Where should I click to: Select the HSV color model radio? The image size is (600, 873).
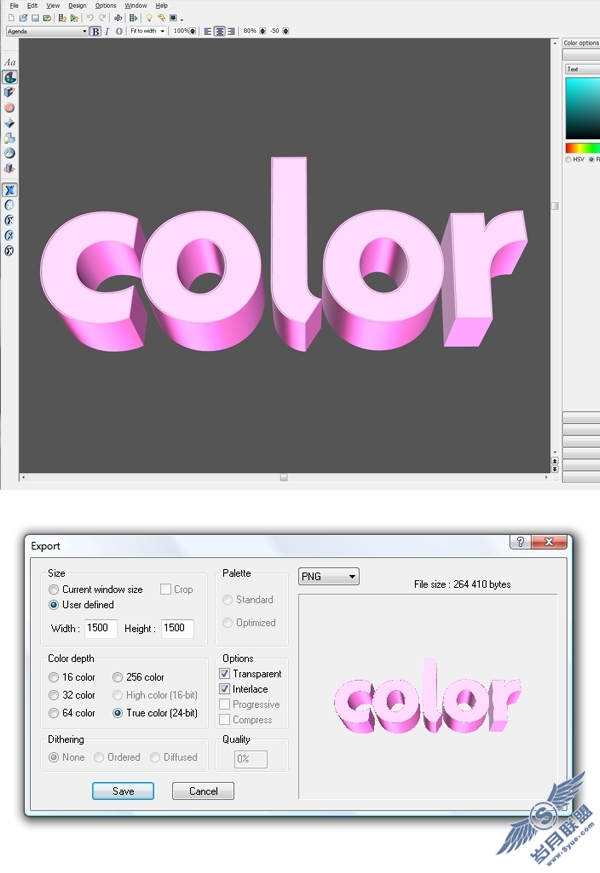[568, 159]
